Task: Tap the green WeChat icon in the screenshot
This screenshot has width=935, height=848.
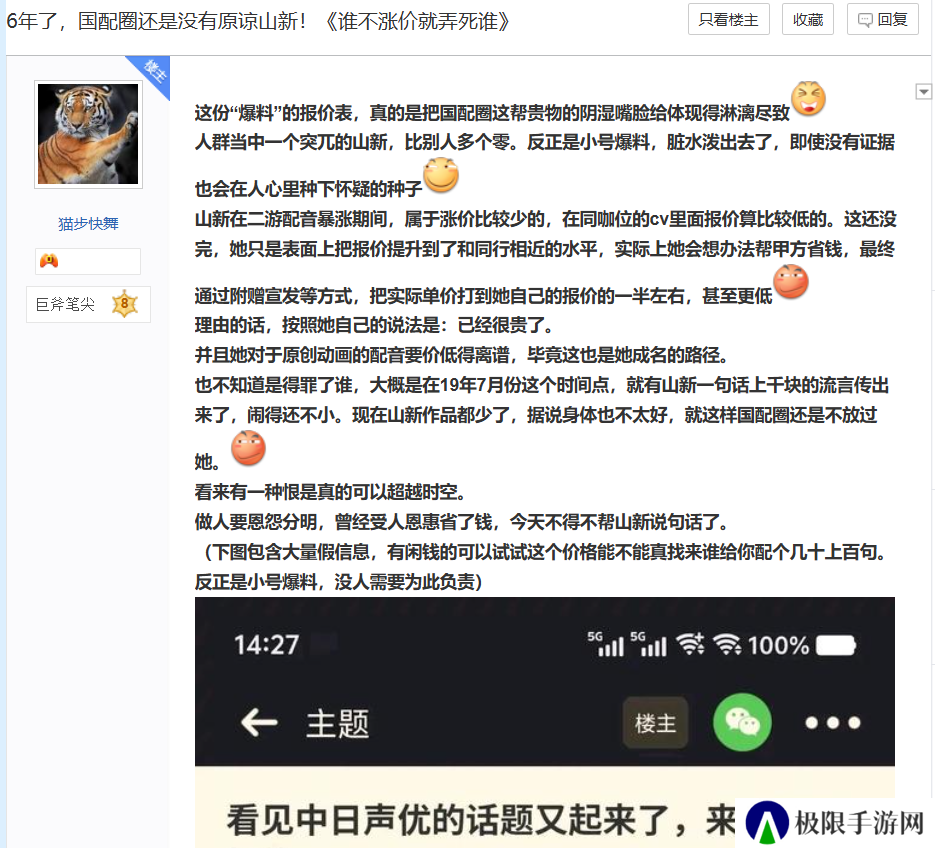Action: point(742,723)
